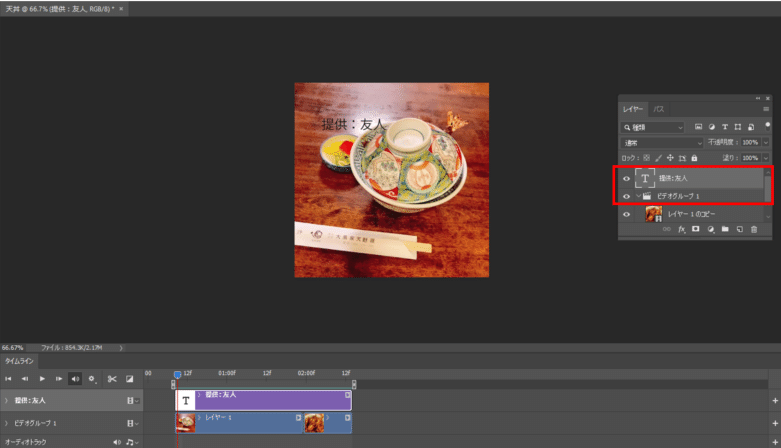This screenshot has height=448, width=781.
Task: Create a new layer icon
Action: (x=740, y=229)
